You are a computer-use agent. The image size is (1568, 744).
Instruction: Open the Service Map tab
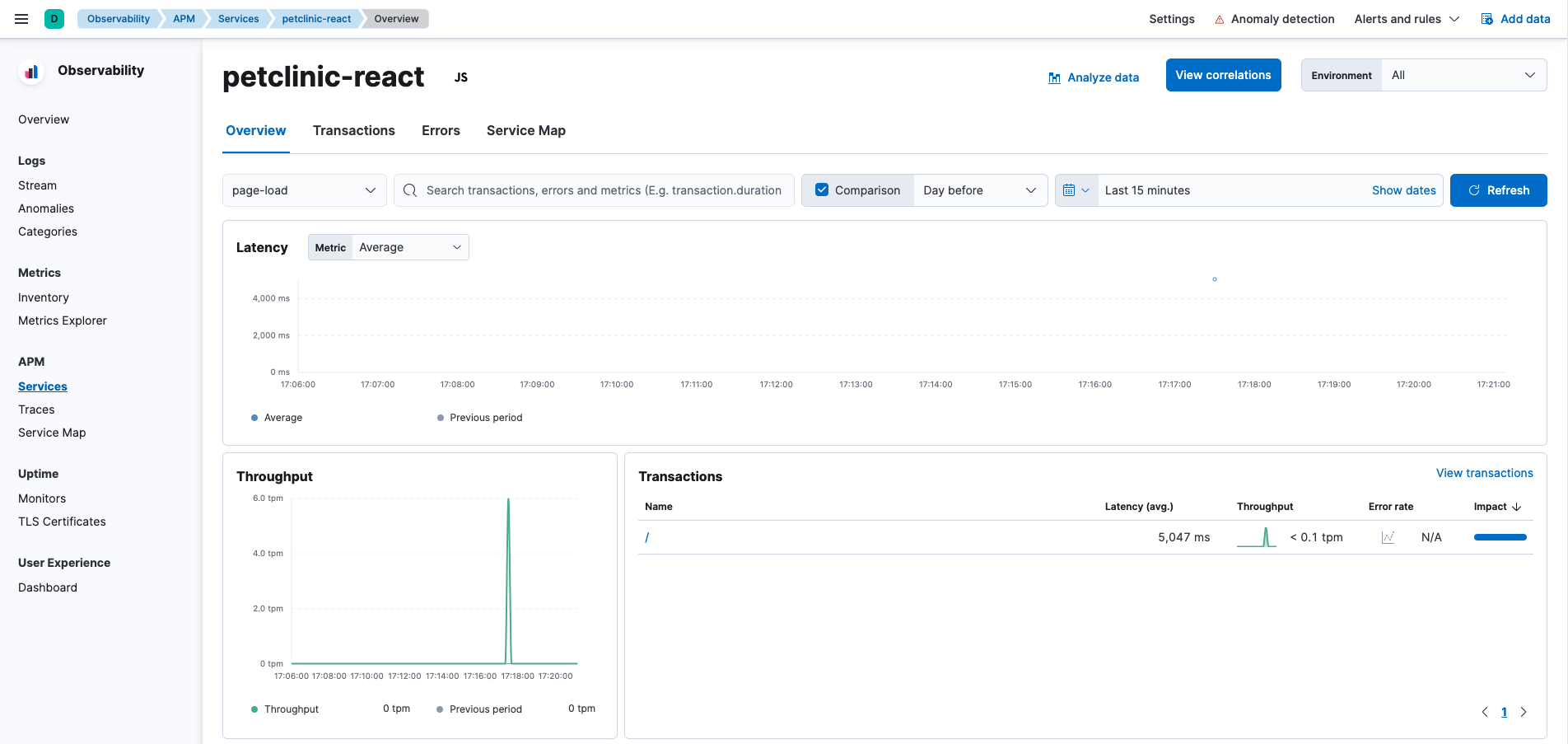[x=525, y=130]
